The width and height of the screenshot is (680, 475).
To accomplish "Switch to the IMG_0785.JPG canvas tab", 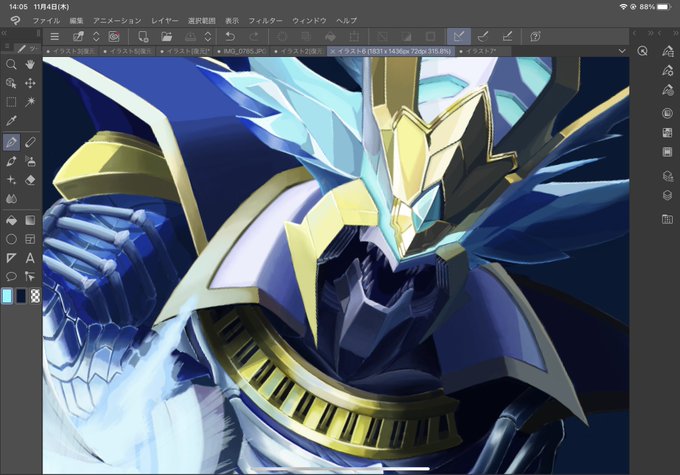I will click(x=241, y=51).
